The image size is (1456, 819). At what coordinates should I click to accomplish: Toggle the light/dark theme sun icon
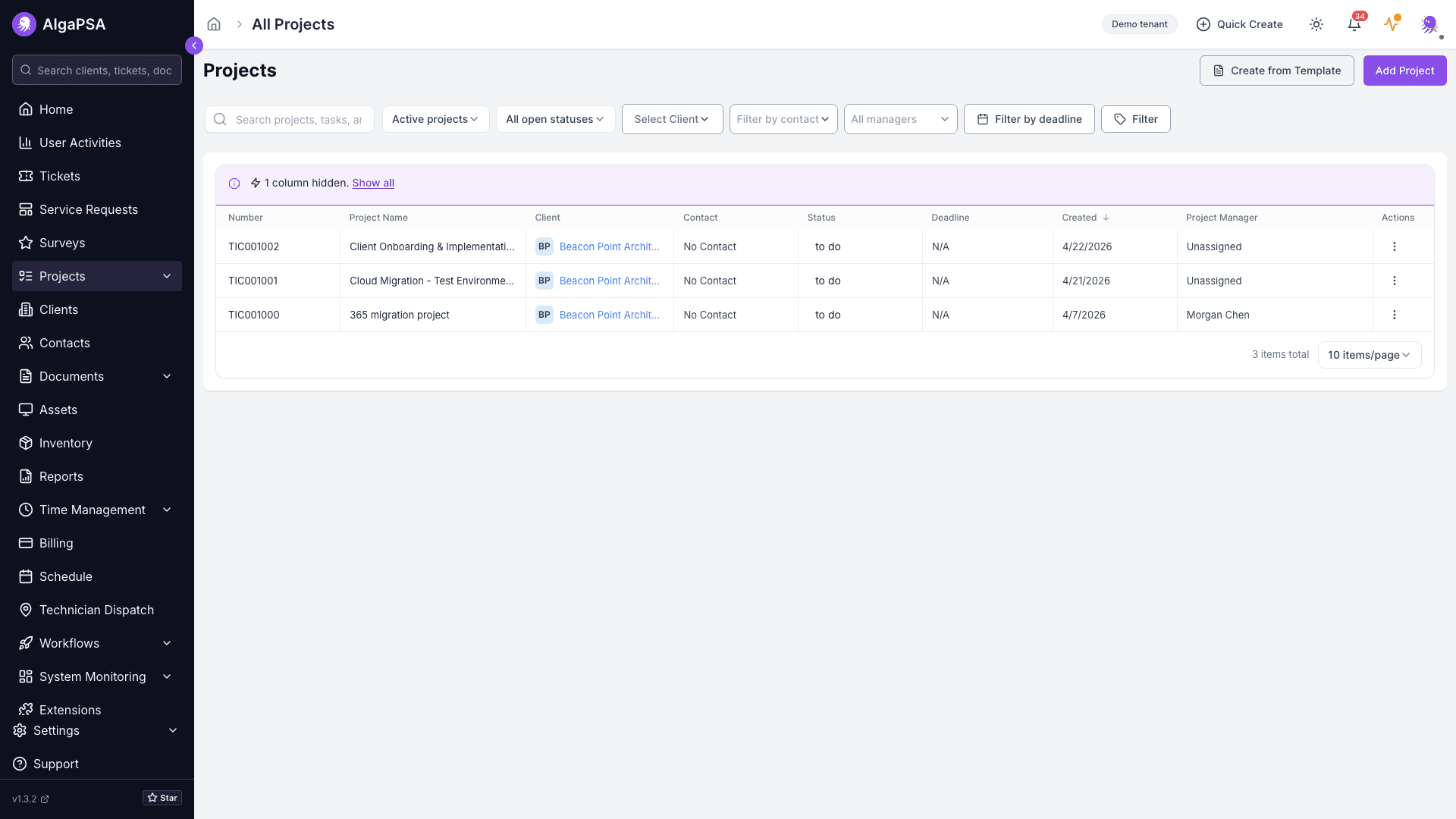coord(1316,24)
